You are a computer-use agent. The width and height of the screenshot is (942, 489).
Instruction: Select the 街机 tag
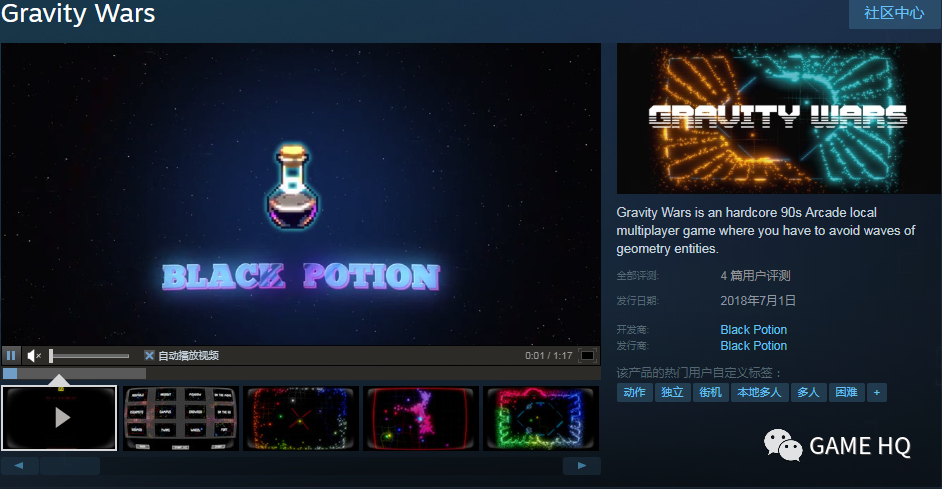point(710,392)
